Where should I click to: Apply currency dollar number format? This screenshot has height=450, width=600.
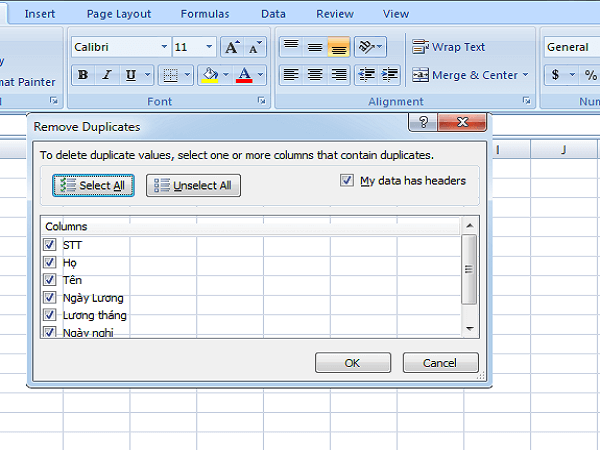coord(556,75)
